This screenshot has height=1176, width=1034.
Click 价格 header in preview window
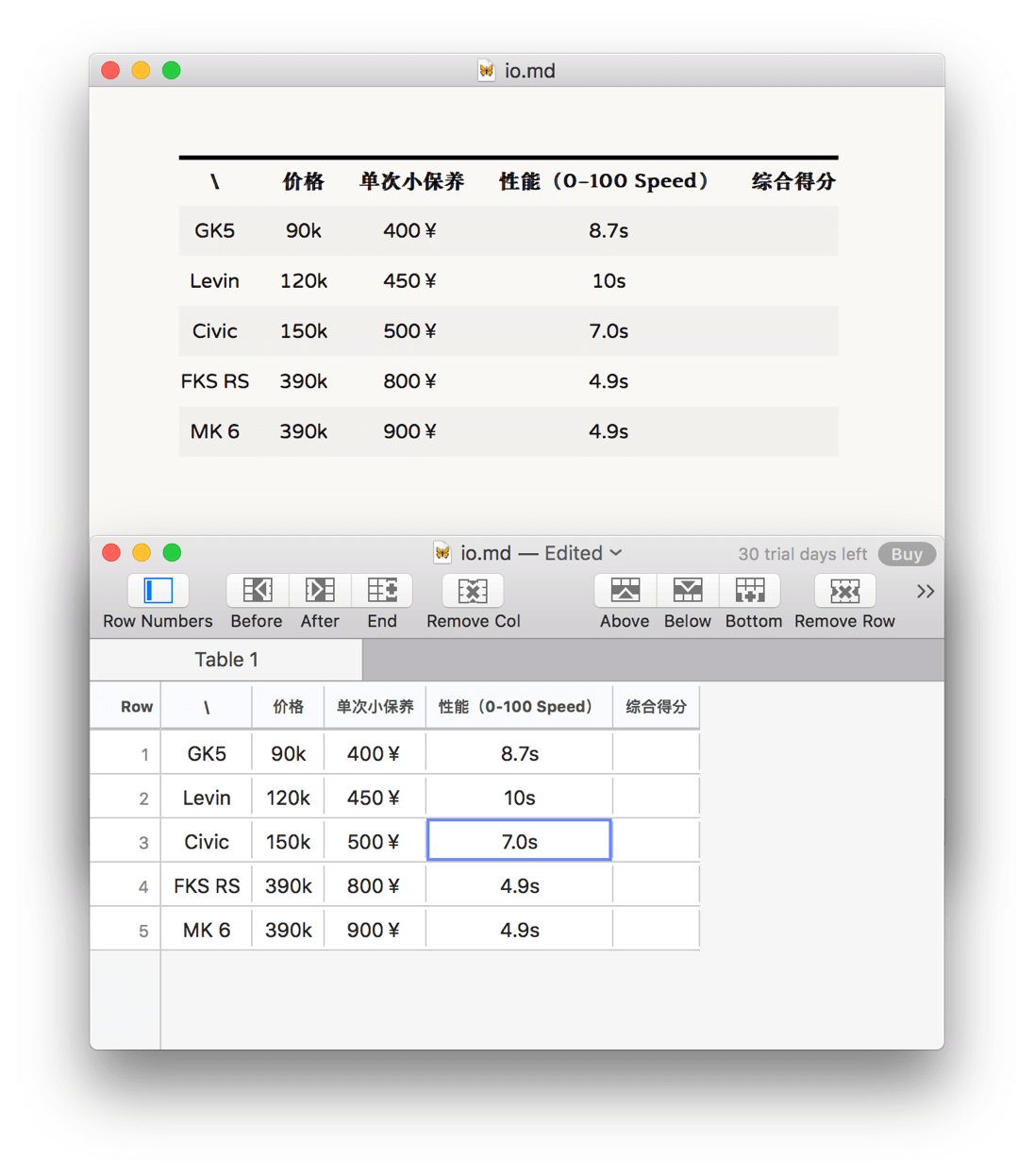[303, 181]
